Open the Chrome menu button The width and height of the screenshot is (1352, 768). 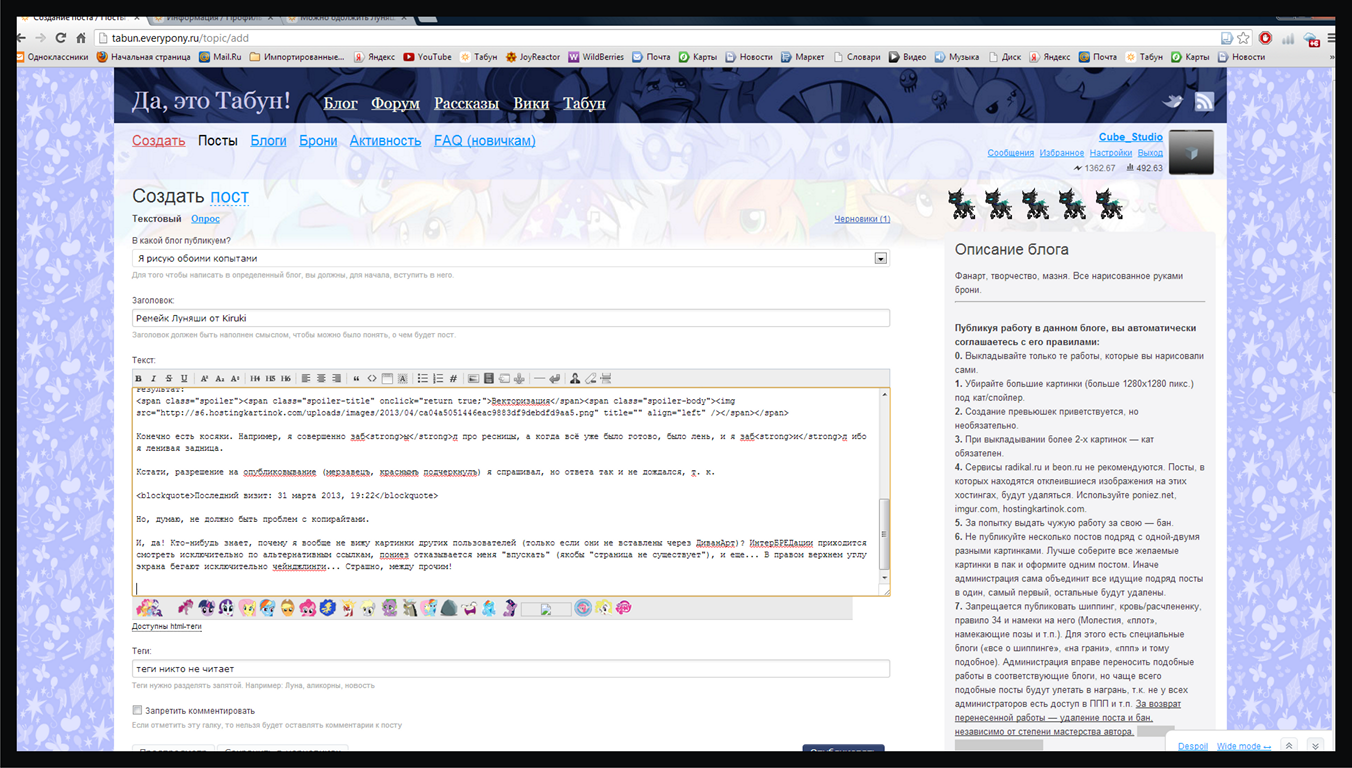click(1332, 38)
